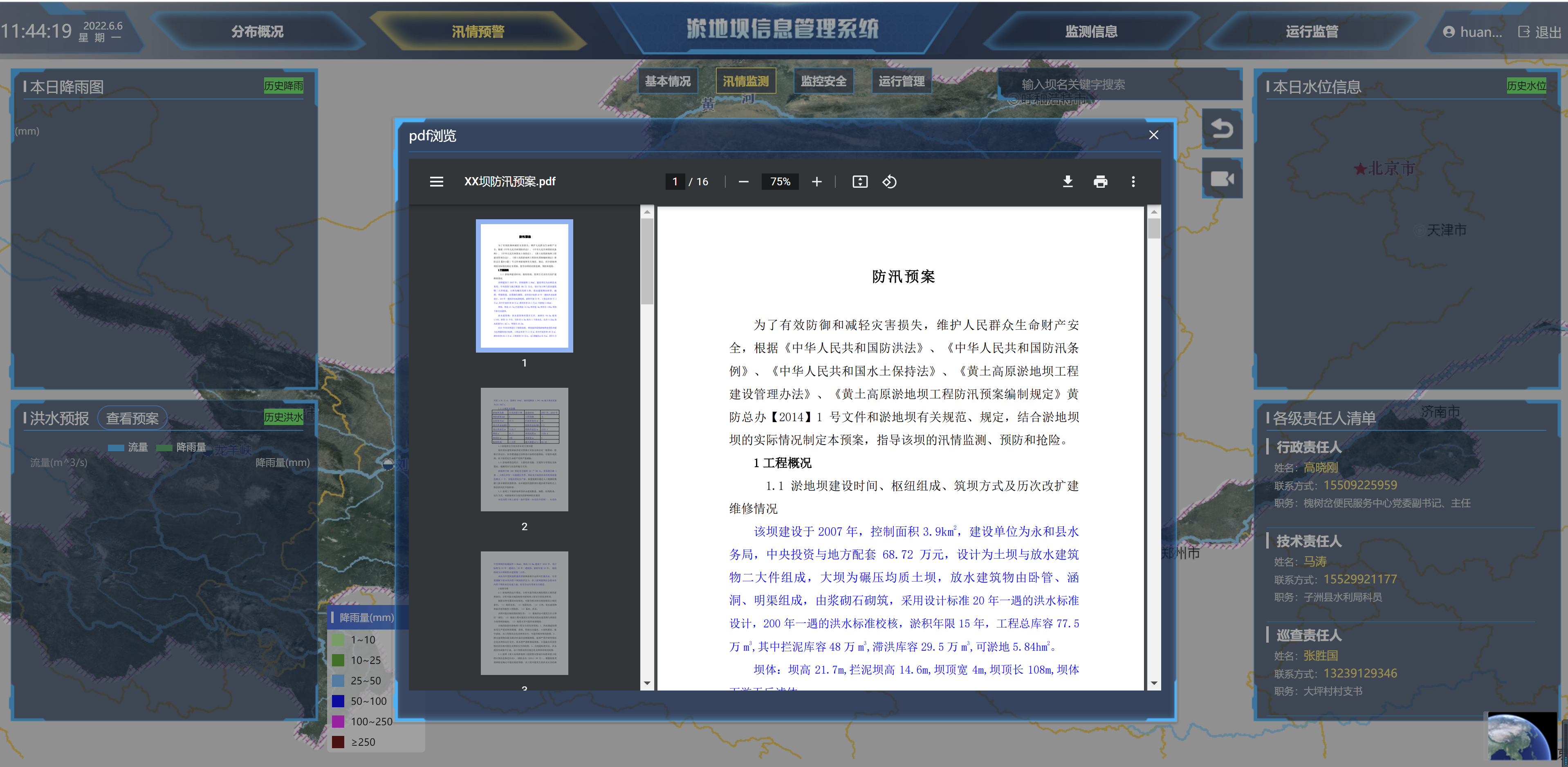The height and width of the screenshot is (767, 1568).
Task: Click the 1~10 rainfall color swatch
Action: [x=338, y=640]
